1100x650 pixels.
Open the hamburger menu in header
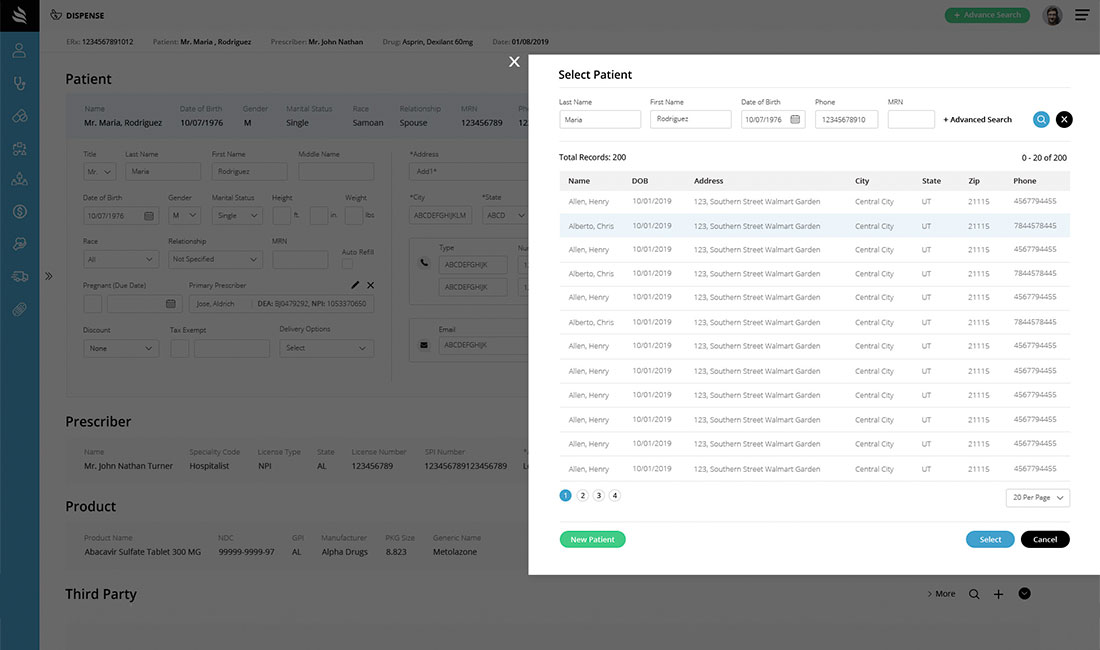(x=1082, y=15)
